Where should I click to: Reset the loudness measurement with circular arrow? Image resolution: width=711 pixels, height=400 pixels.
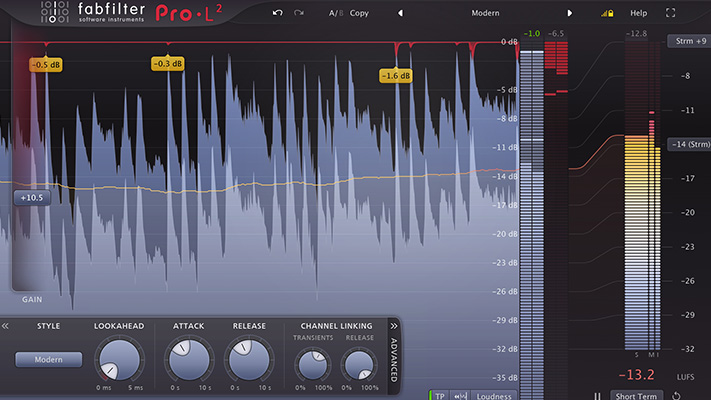[675, 395]
